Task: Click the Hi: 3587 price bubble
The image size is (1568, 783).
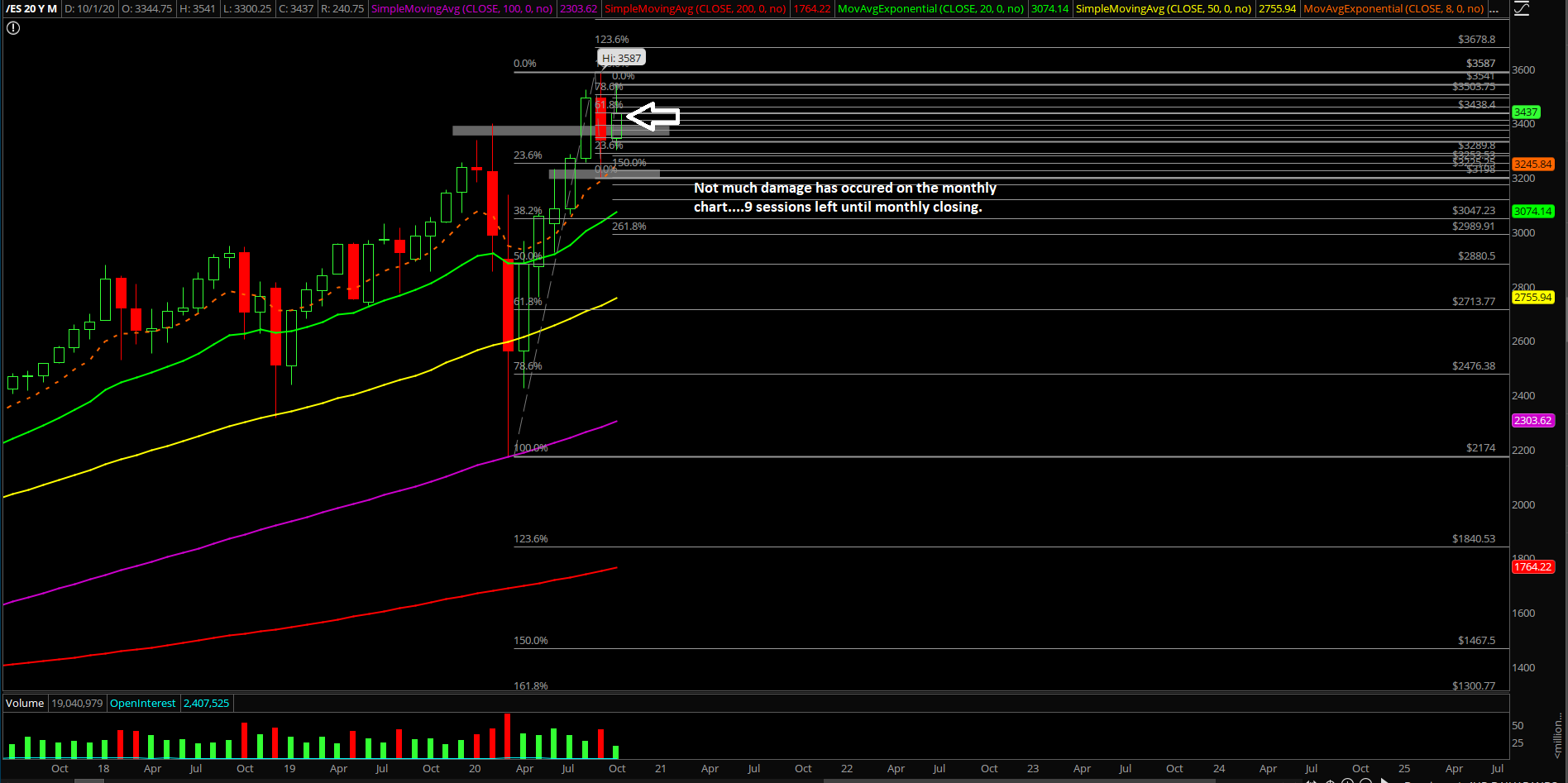Action: tap(621, 58)
